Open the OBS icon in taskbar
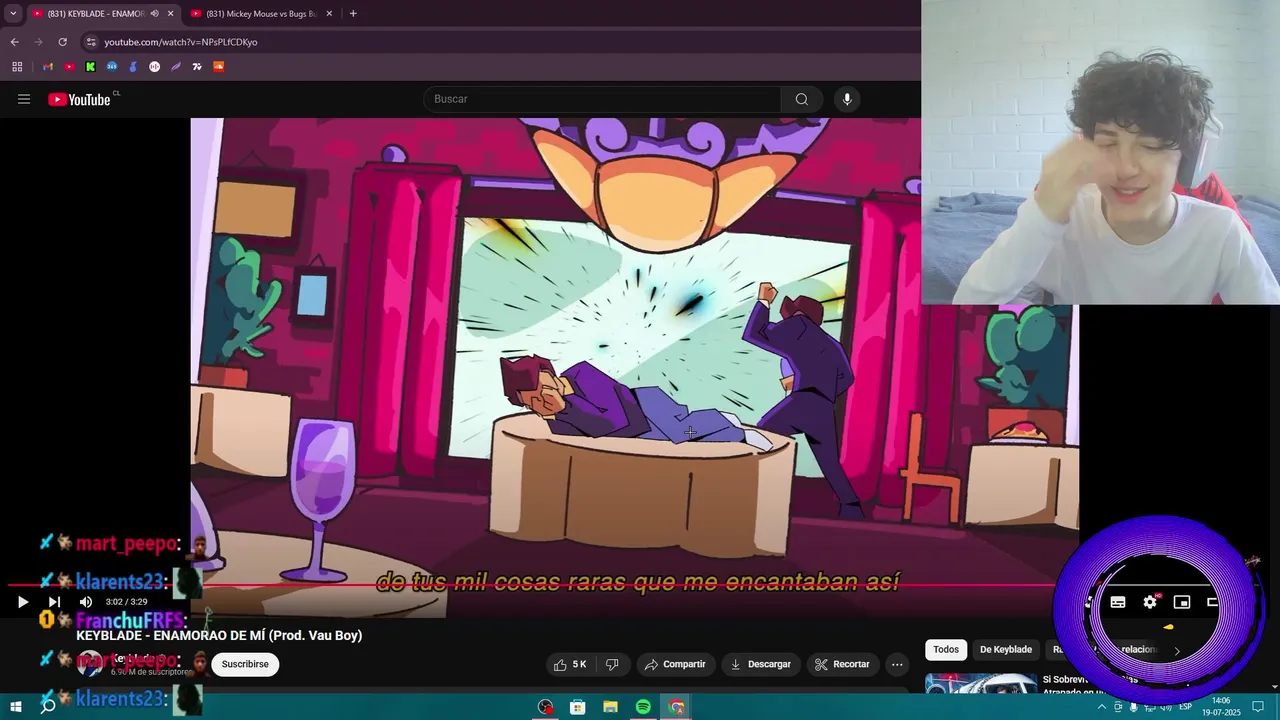1280x720 pixels. click(545, 707)
